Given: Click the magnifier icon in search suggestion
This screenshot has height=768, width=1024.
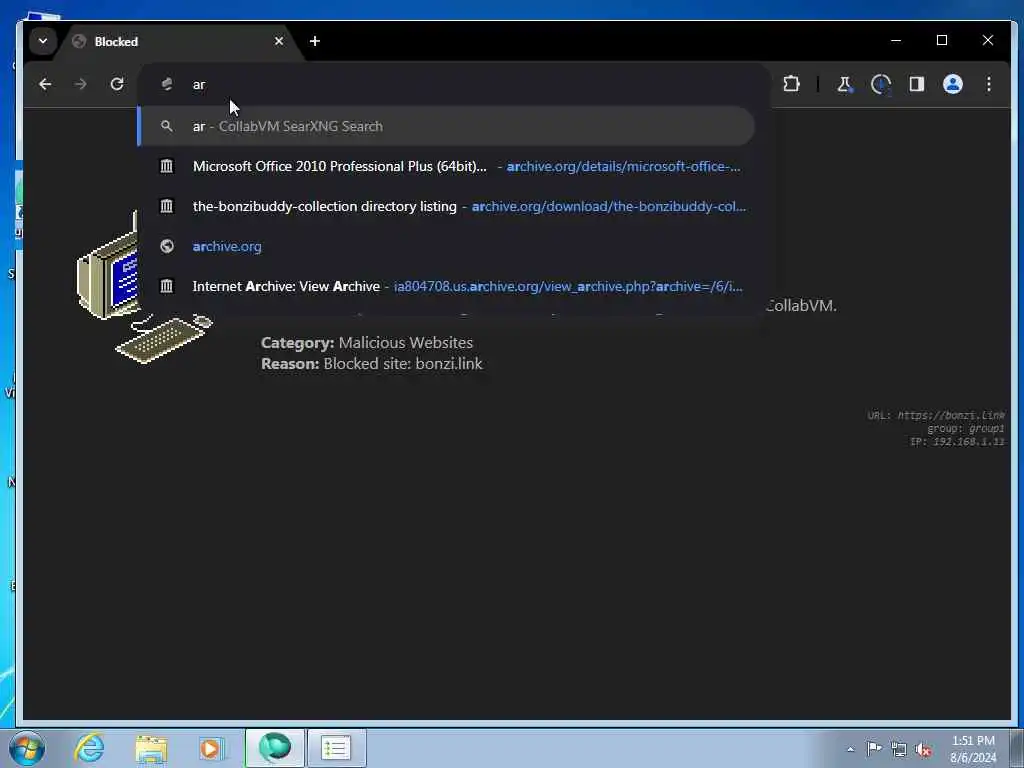Looking at the screenshot, I should (x=167, y=126).
